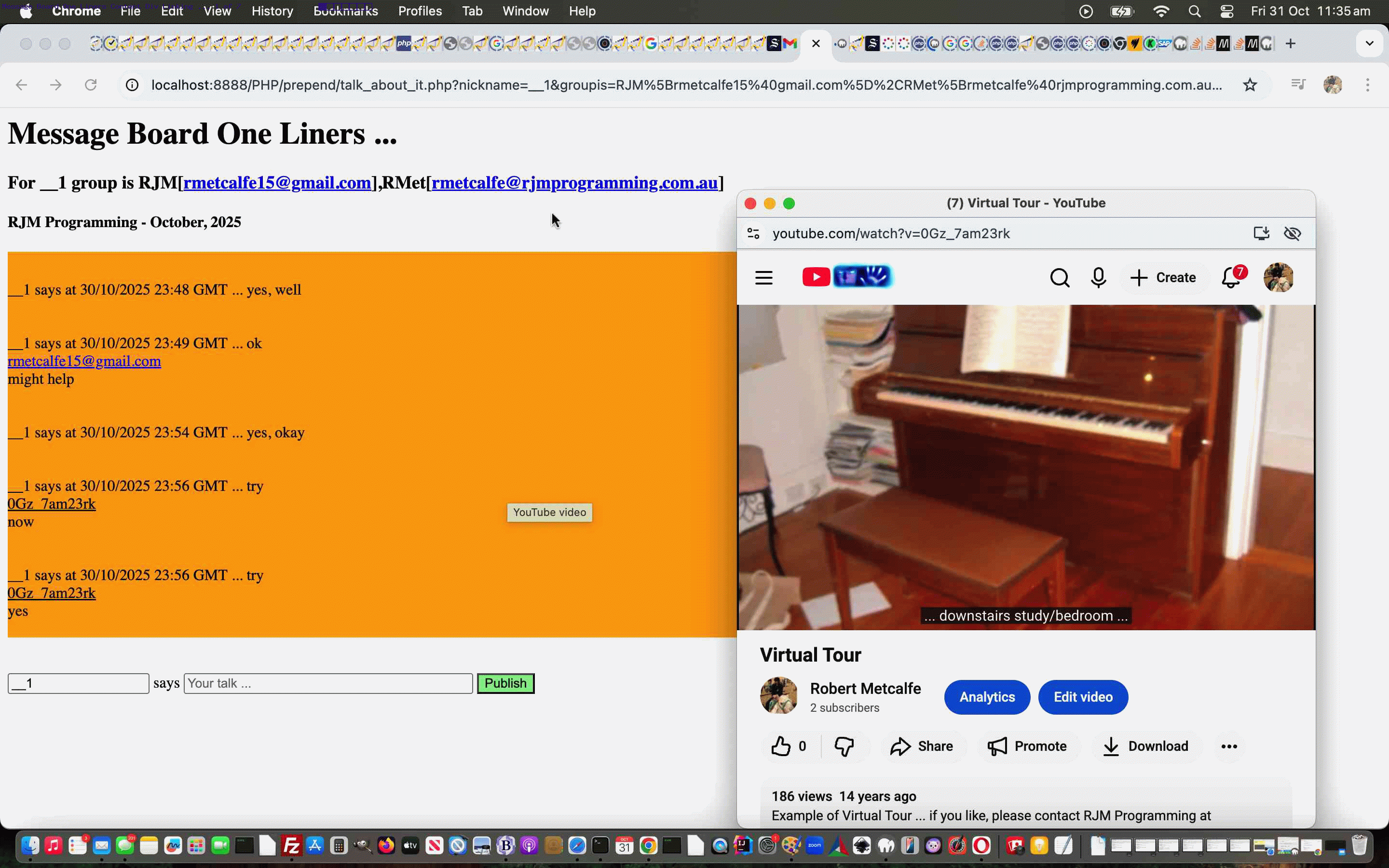Open the Bookmarks menu
This screenshot has width=1389, height=868.
click(345, 11)
